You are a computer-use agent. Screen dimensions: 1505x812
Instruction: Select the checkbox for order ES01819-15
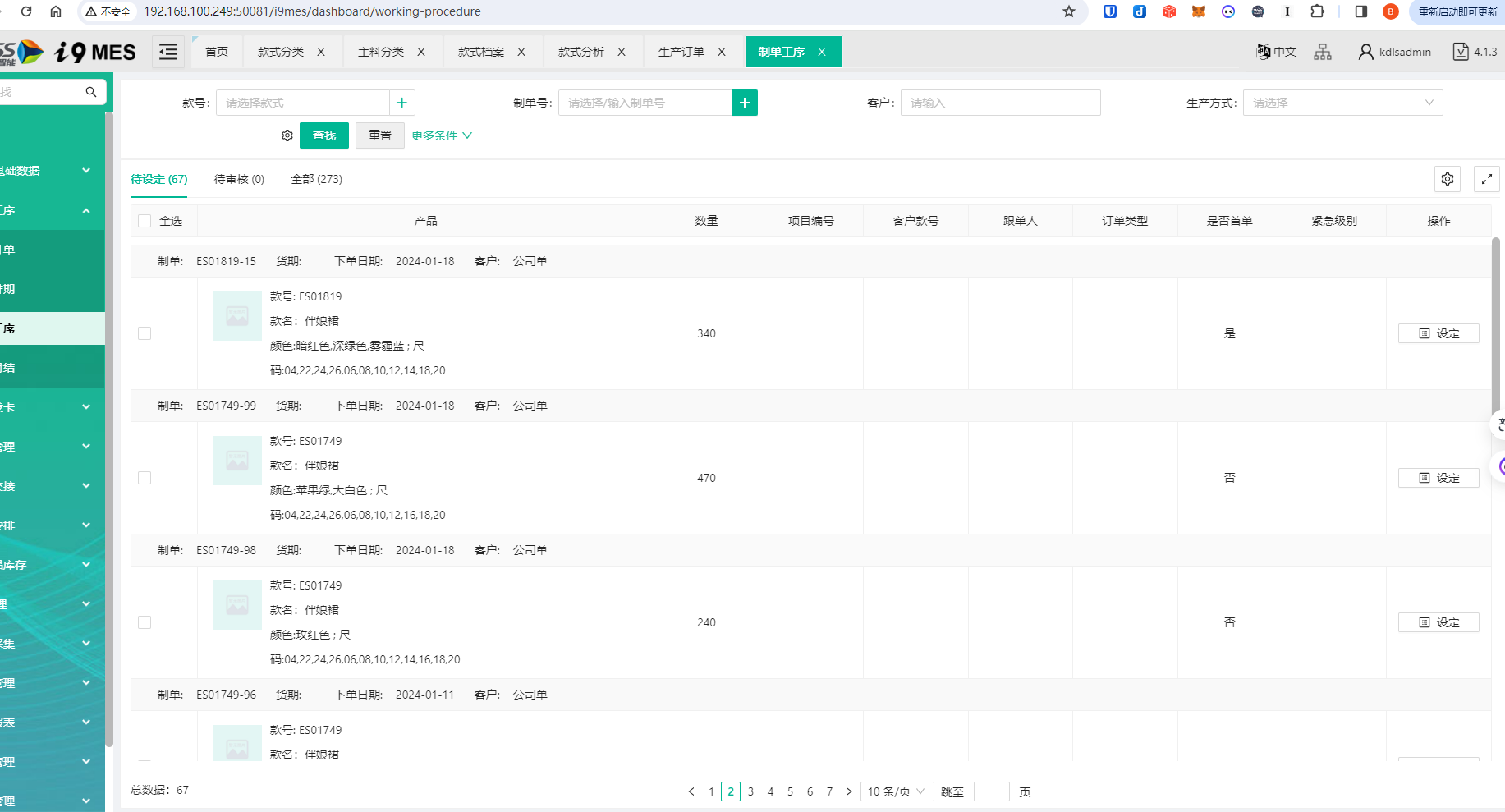tap(145, 333)
